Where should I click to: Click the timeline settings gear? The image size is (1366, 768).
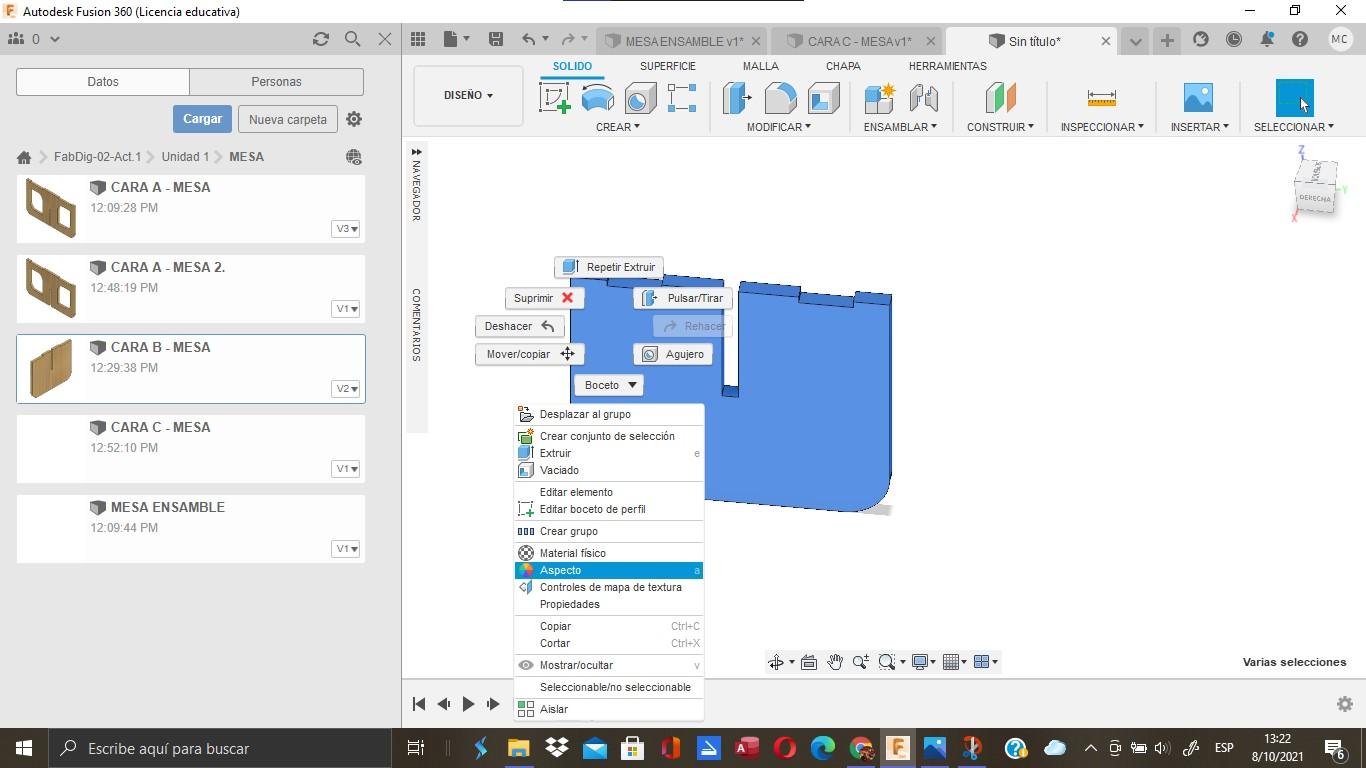pyautogui.click(x=1345, y=704)
